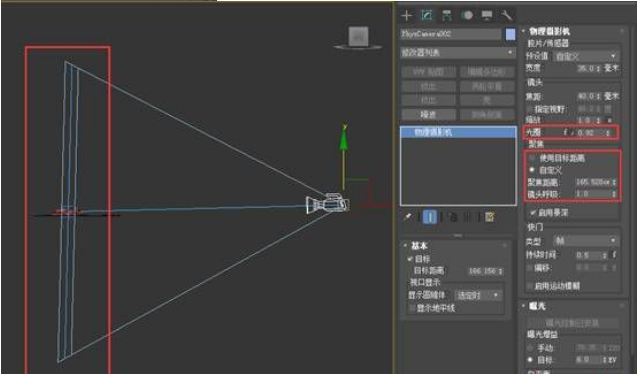Viewport: 637px width, 374px height.
Task: Switch to the Modify panel tab
Action: pyautogui.click(x=427, y=15)
